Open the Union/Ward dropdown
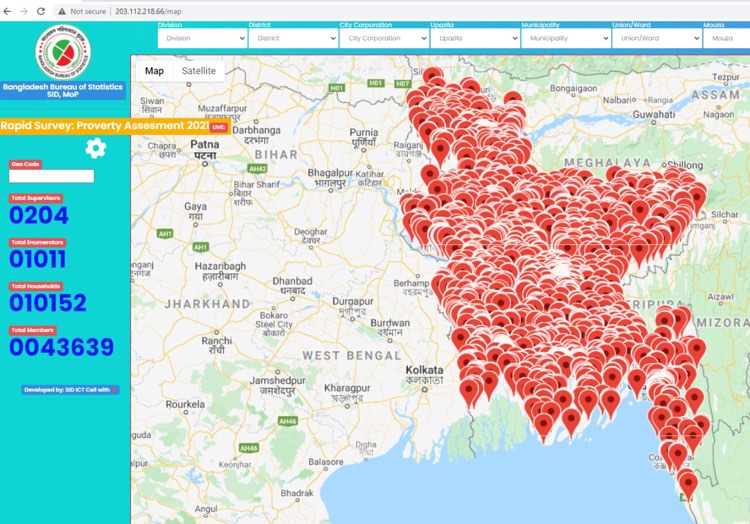The width and height of the screenshot is (750, 524). point(657,38)
